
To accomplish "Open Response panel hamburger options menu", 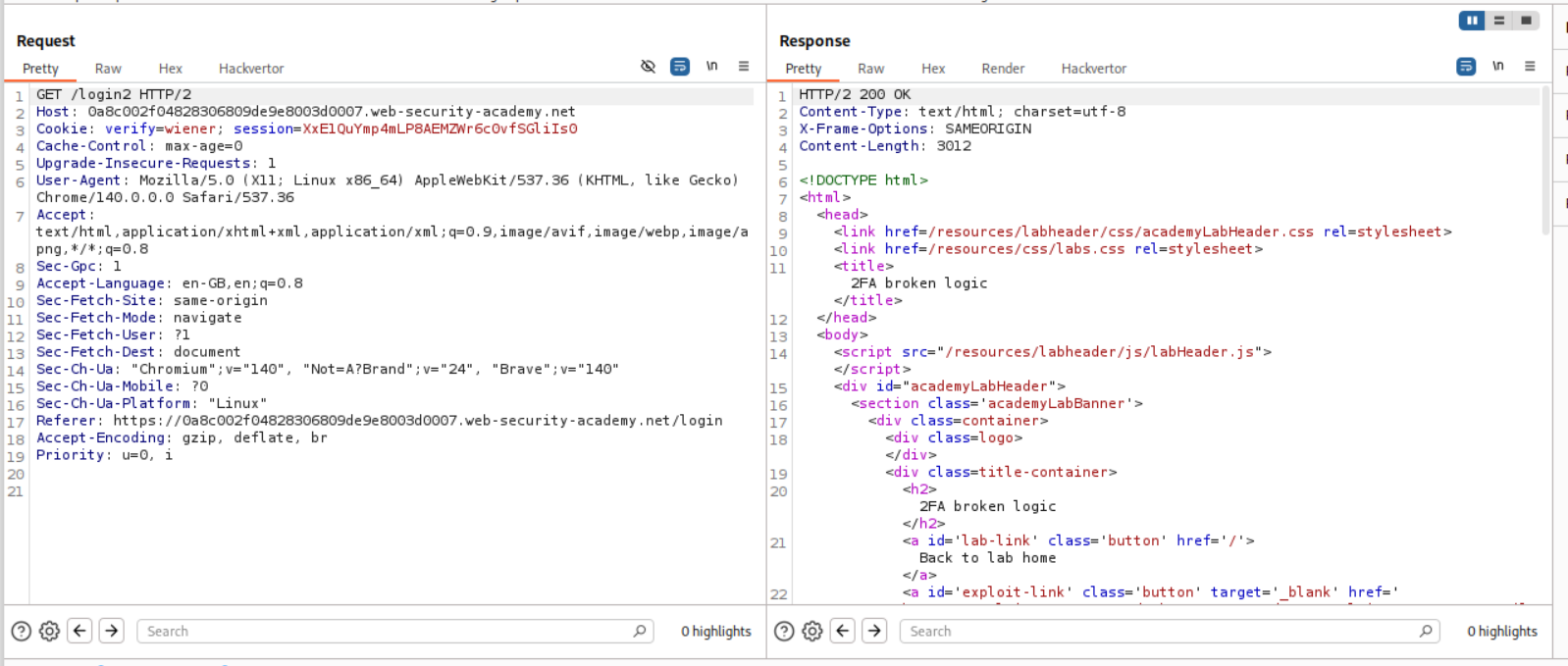I will [x=1530, y=67].
